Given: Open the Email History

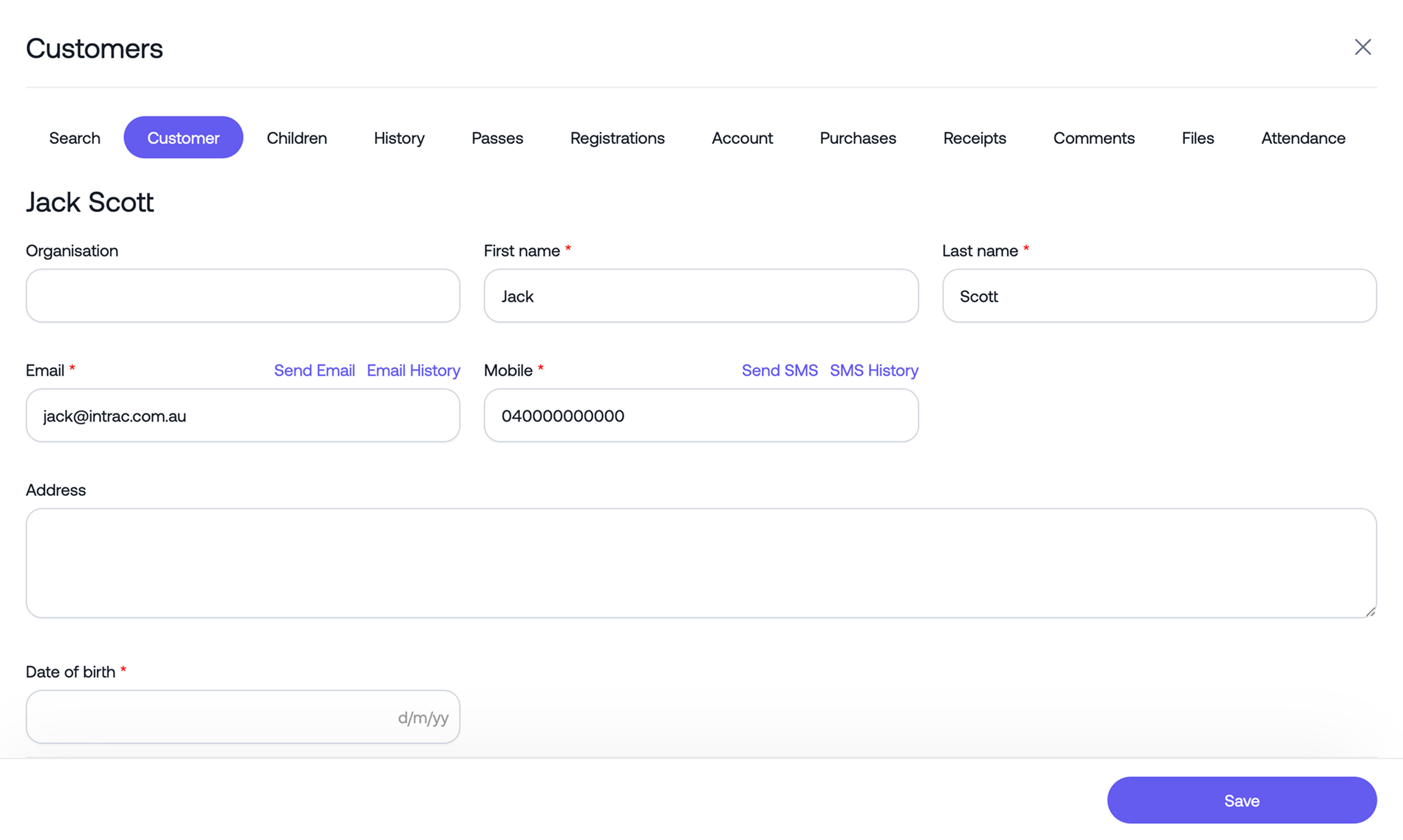Looking at the screenshot, I should pos(413,370).
